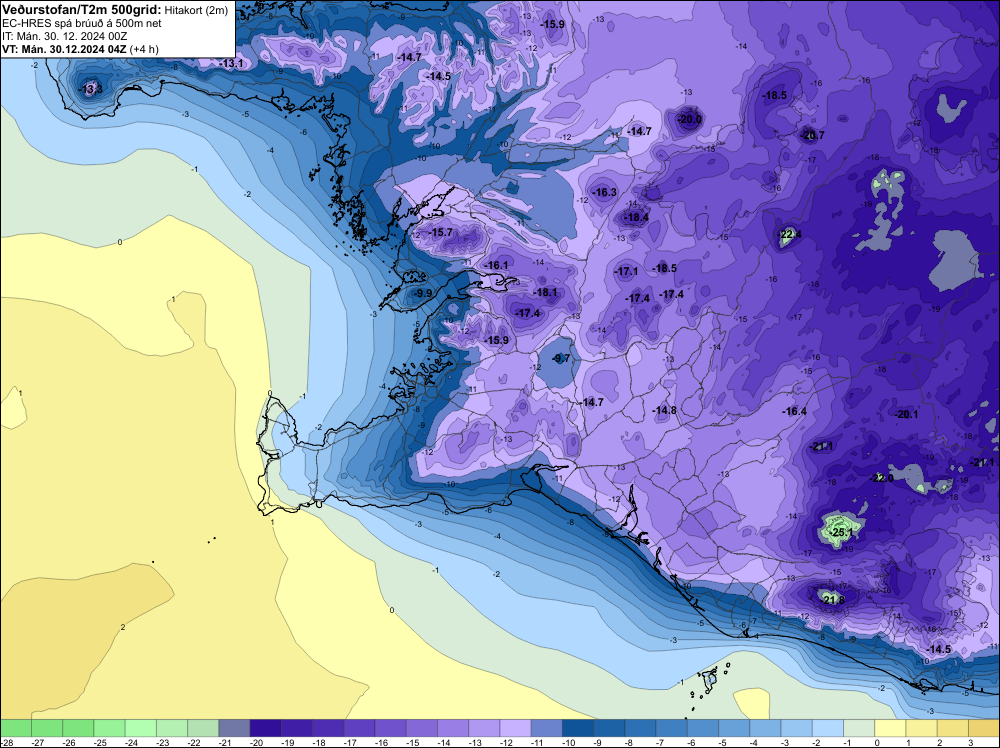Click the 'EC-HRES spá brúuð á 500m net' line

click(82, 24)
